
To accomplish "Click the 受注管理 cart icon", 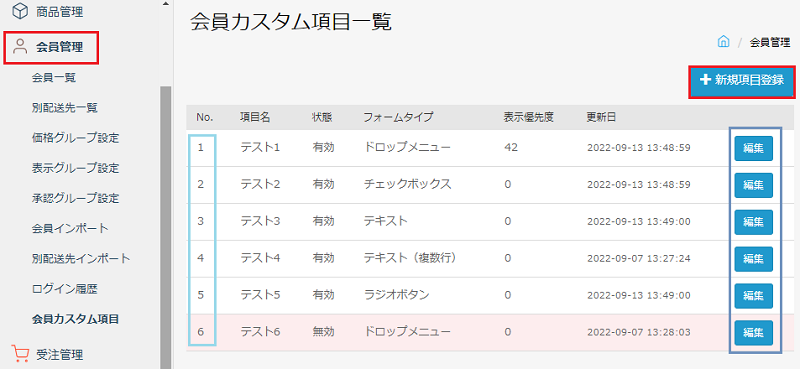I will 20,353.
